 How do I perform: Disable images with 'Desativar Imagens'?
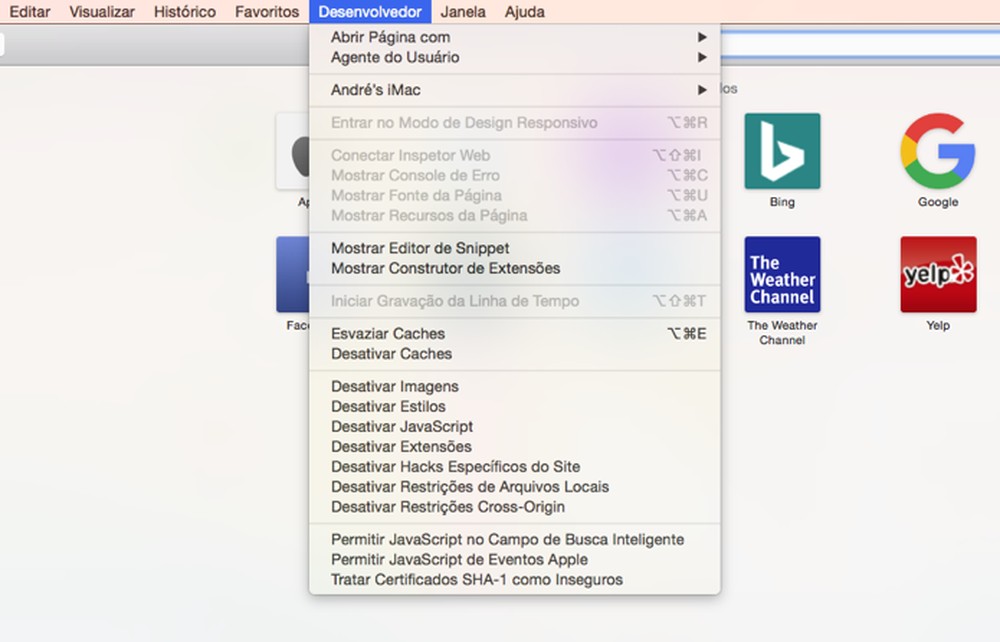(x=394, y=386)
